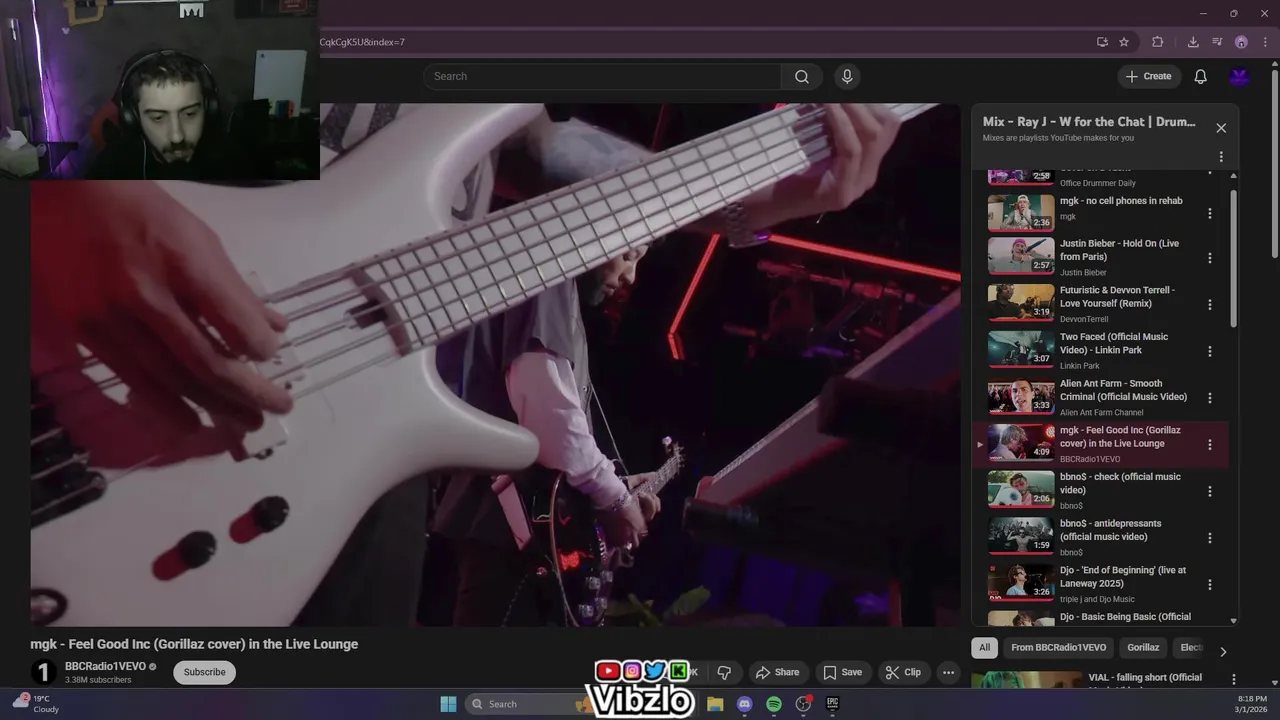Click the Mix playlist title
The image size is (1280, 720).
[x=1089, y=122]
